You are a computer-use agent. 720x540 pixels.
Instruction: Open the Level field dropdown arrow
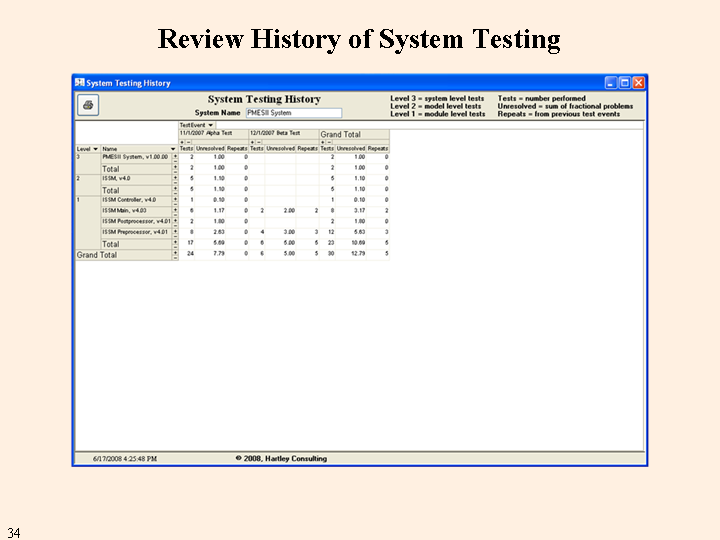(x=96, y=149)
